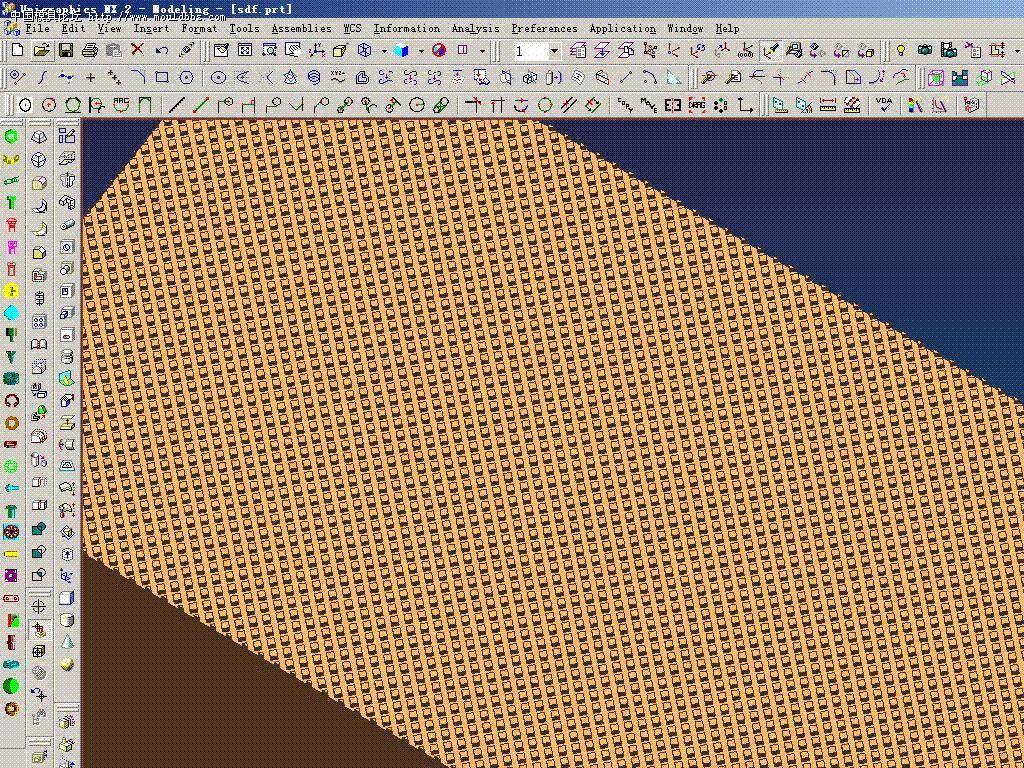Open the Insert menu
Screen dimensions: 1024x768
point(151,29)
